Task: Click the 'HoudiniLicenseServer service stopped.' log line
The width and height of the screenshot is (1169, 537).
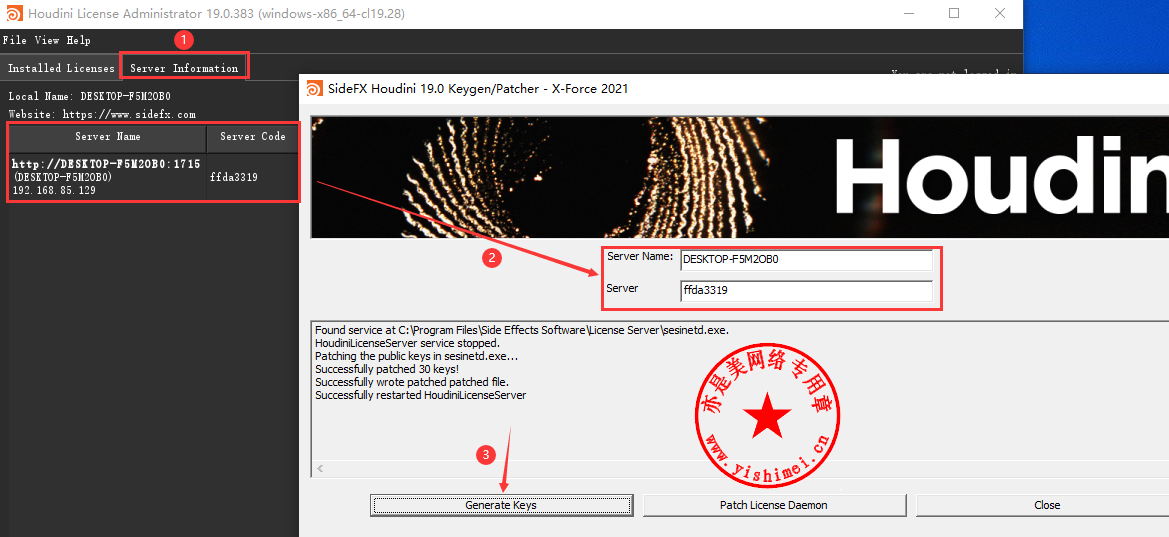Action: pyautogui.click(x=407, y=343)
